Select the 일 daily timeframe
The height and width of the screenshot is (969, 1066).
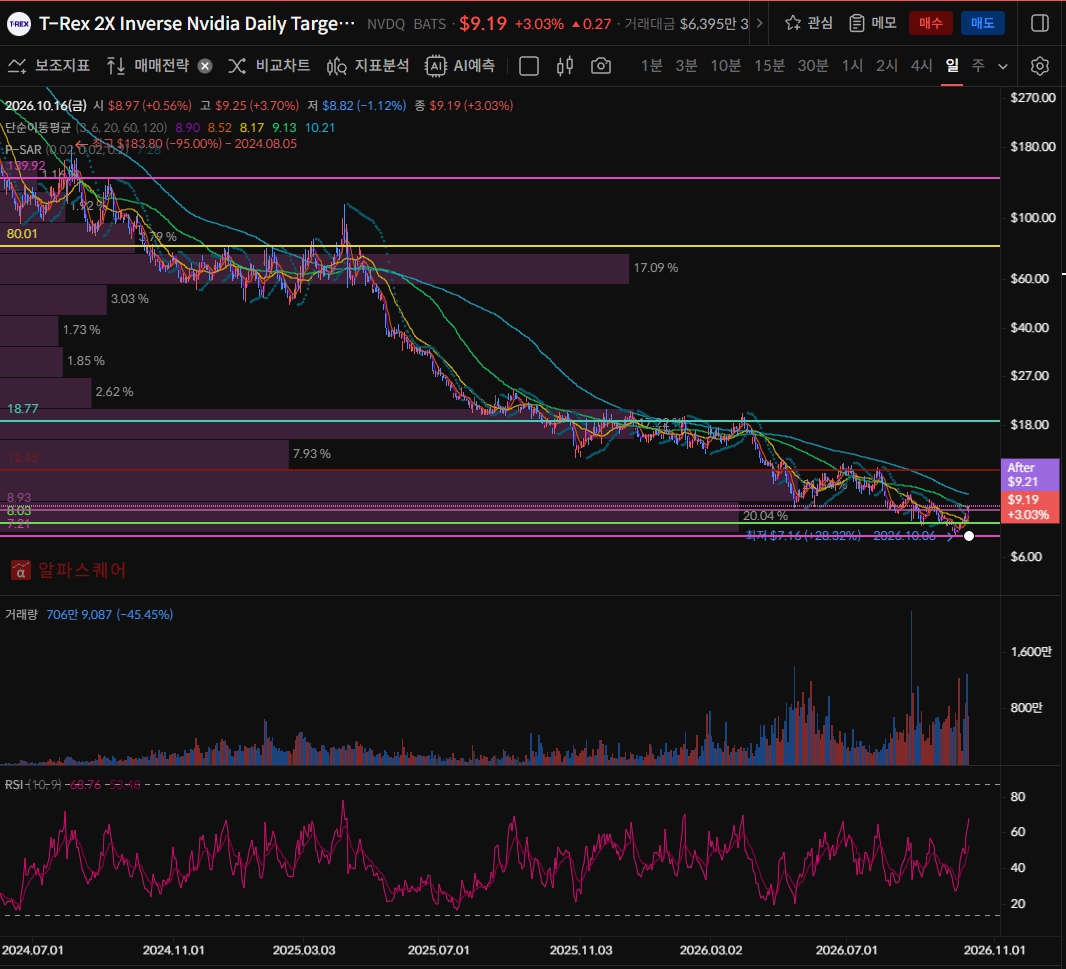(x=952, y=65)
